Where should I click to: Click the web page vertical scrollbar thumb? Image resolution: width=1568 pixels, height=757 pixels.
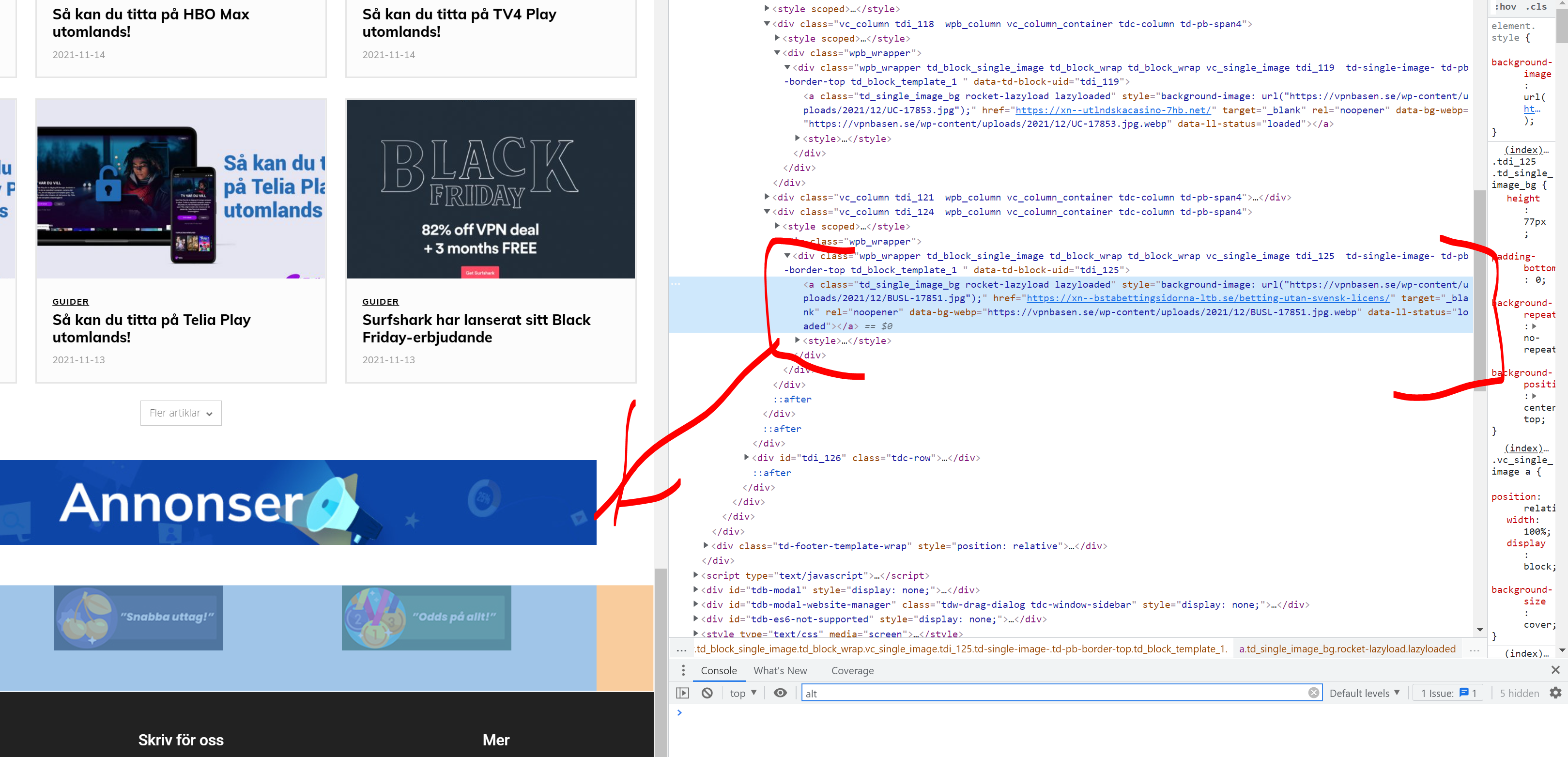(660, 663)
